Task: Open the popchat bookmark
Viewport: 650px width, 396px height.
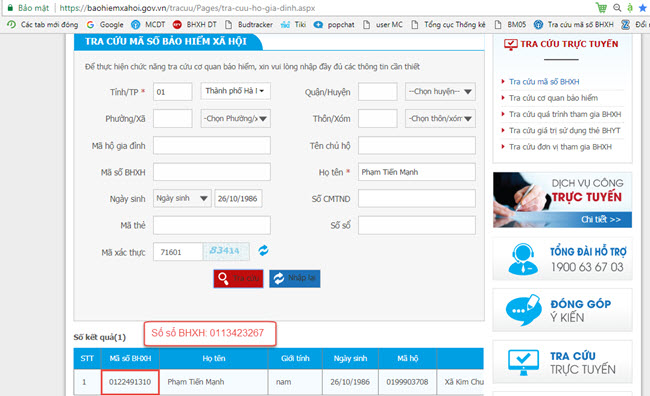Action: pos(334,24)
